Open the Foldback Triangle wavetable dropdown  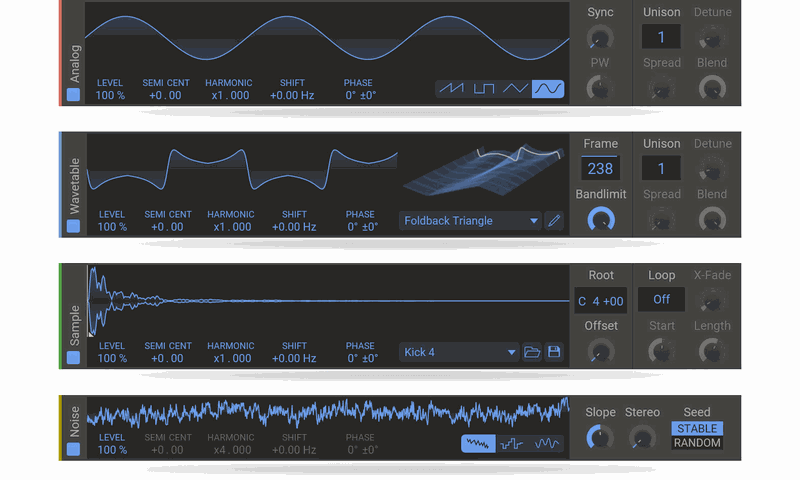[469, 220]
